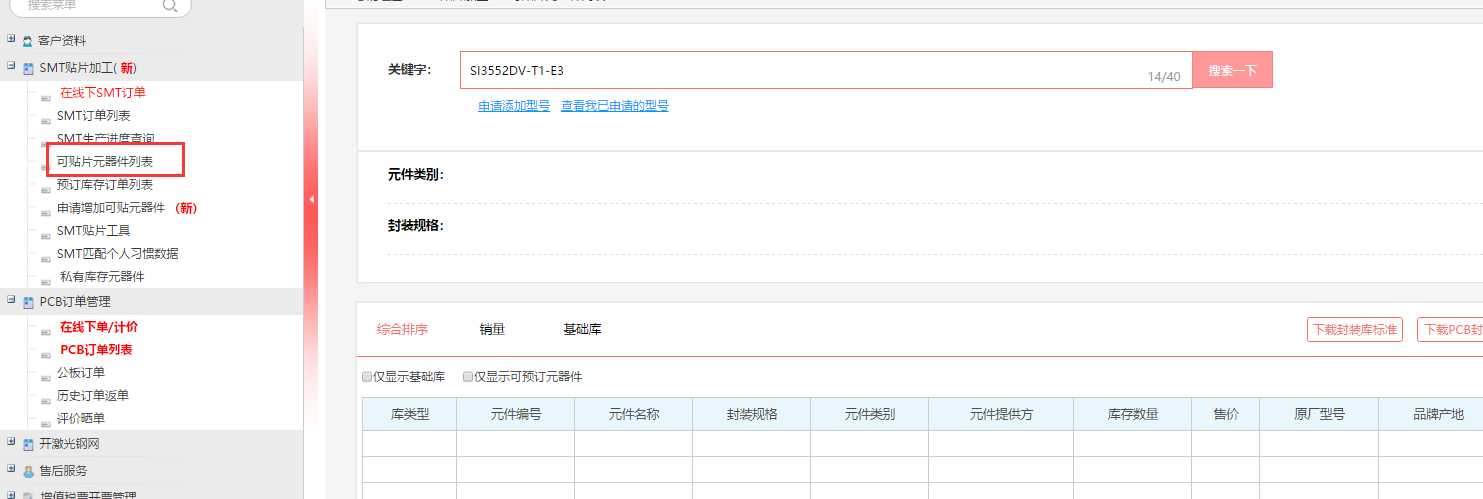Enable 仅显示可预订元器件 checkbox
1483x499 pixels.
click(x=468, y=377)
